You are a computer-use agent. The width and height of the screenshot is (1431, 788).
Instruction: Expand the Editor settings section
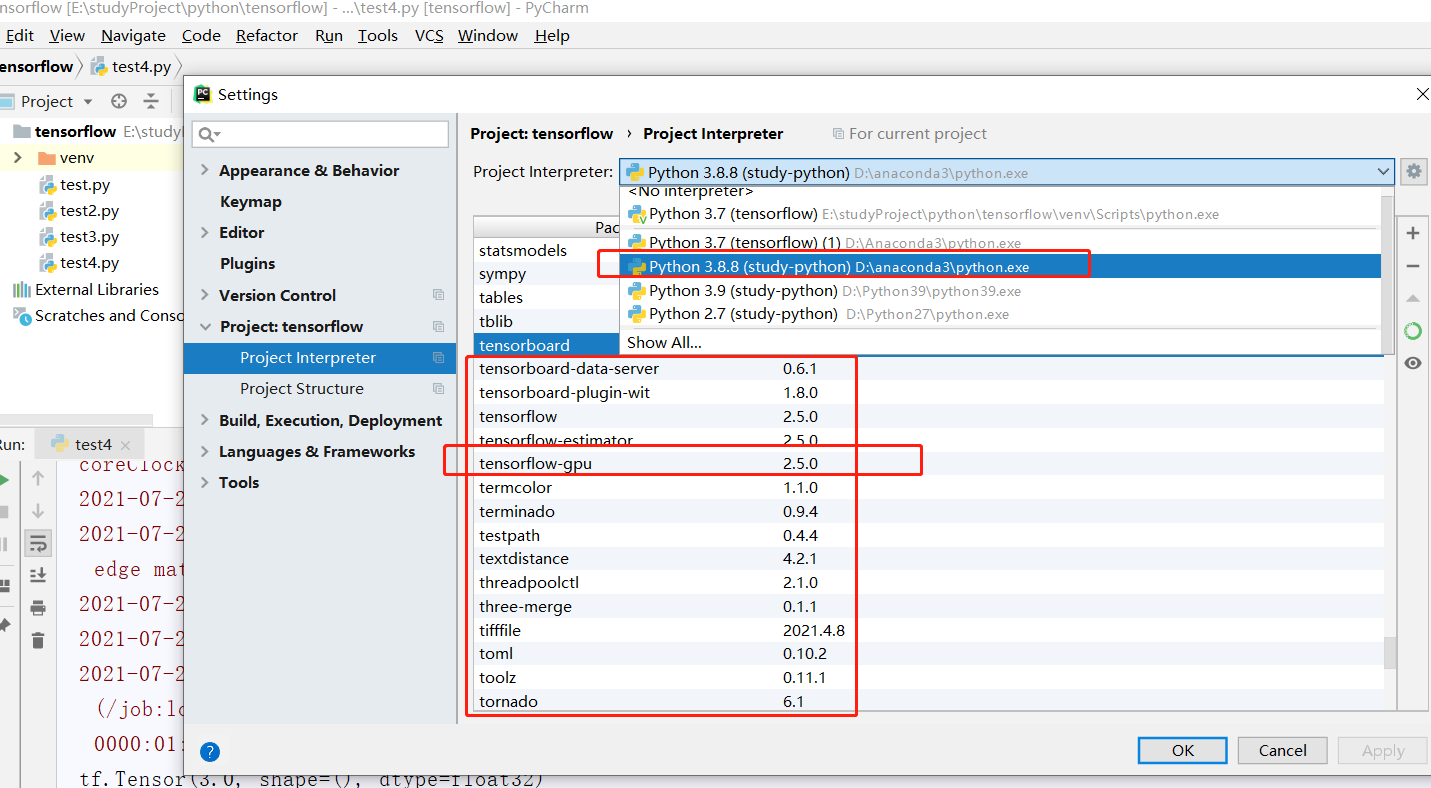205,232
